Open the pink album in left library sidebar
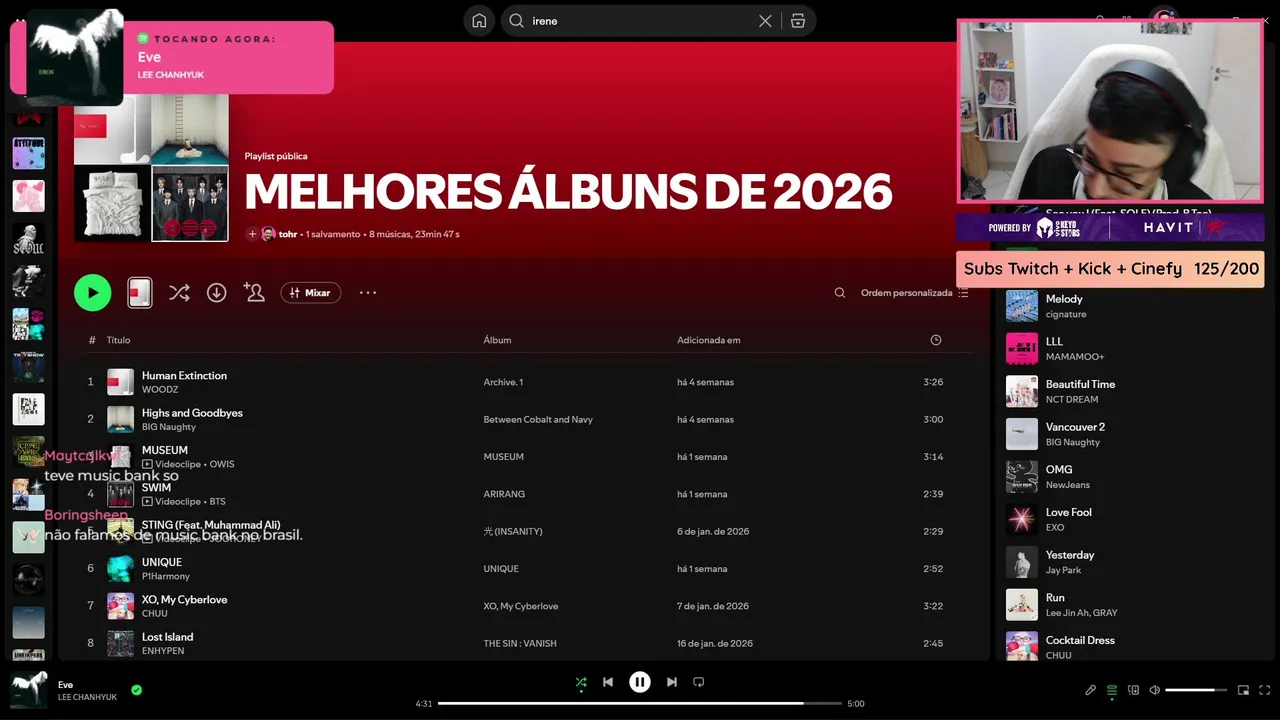 click(x=29, y=196)
